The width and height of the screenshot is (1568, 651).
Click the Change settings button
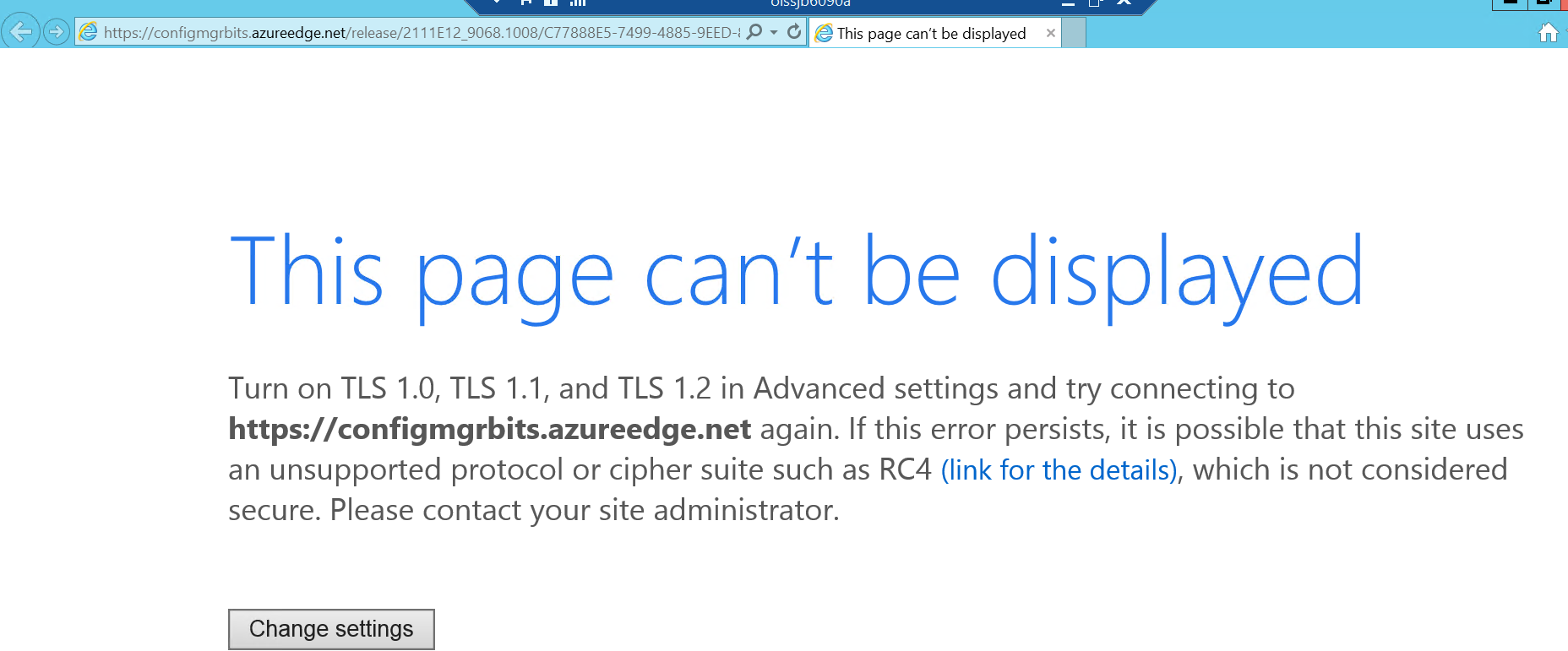[331, 629]
